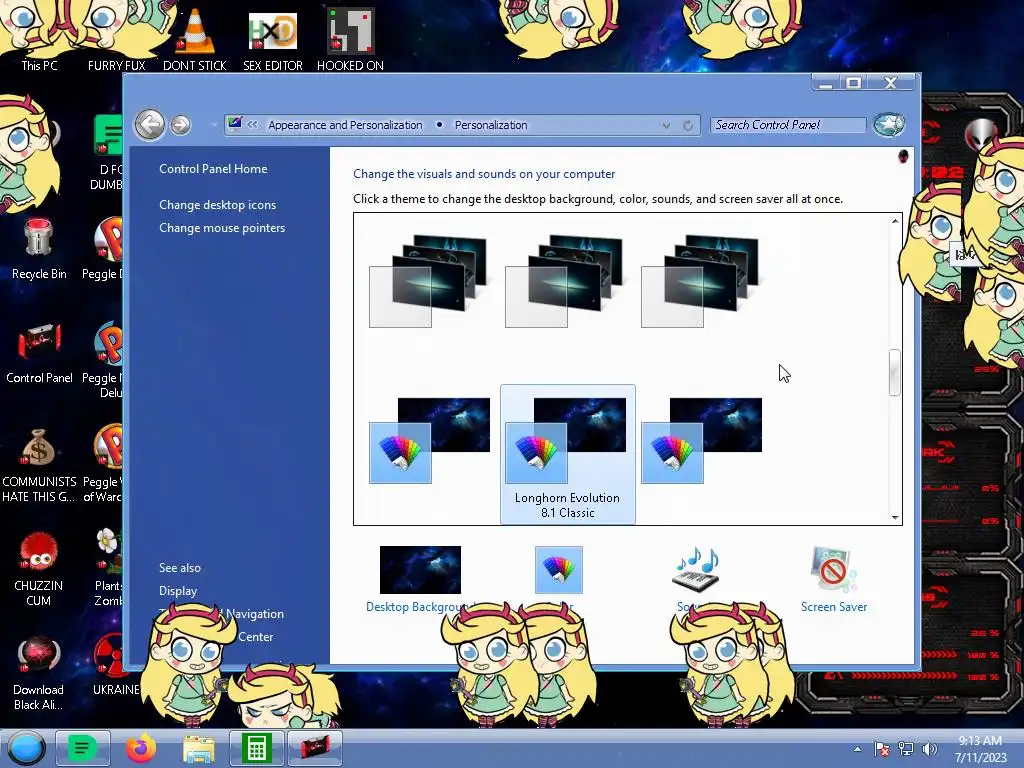Select the first color-fan theme in bottom row
Image resolution: width=1024 pixels, height=768 pixels.
tap(430, 441)
